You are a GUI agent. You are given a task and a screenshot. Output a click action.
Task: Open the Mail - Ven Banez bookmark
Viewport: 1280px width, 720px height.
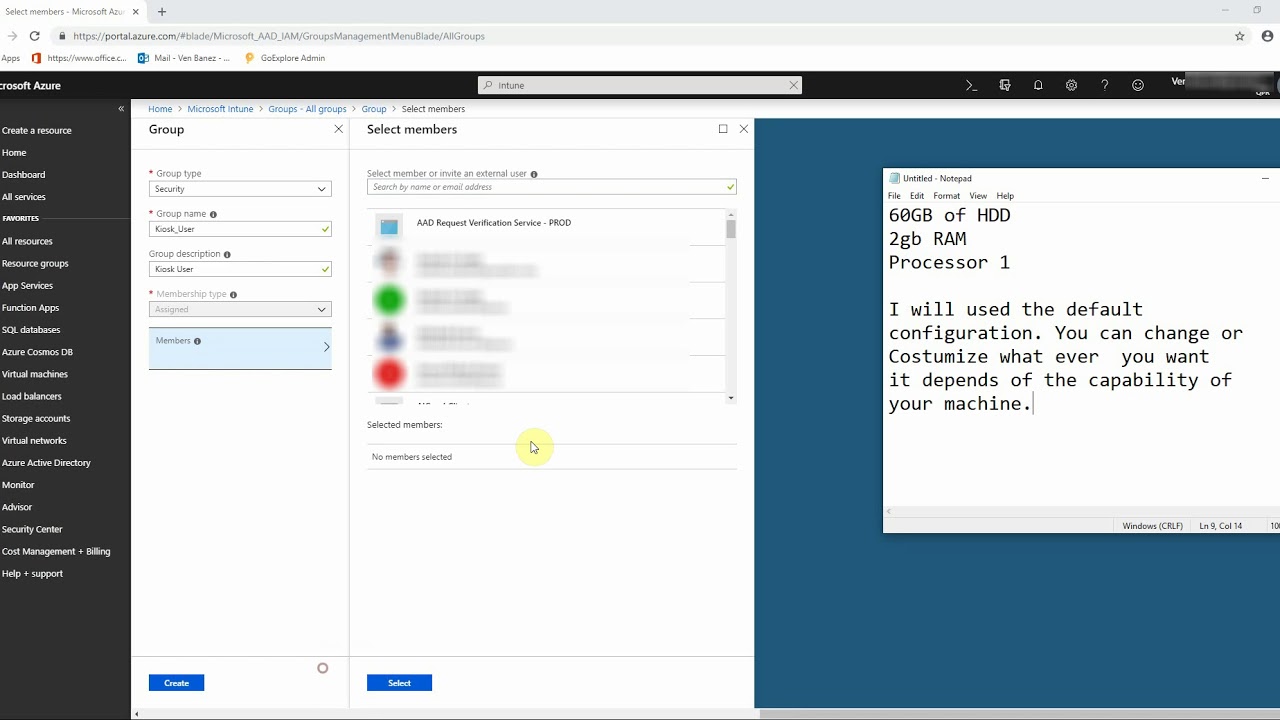(183, 58)
